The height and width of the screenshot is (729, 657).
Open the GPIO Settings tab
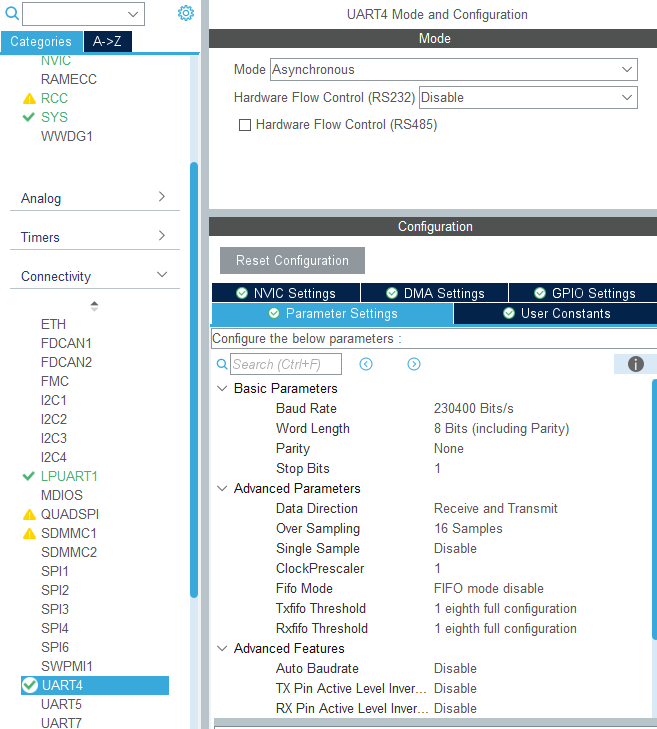click(584, 293)
